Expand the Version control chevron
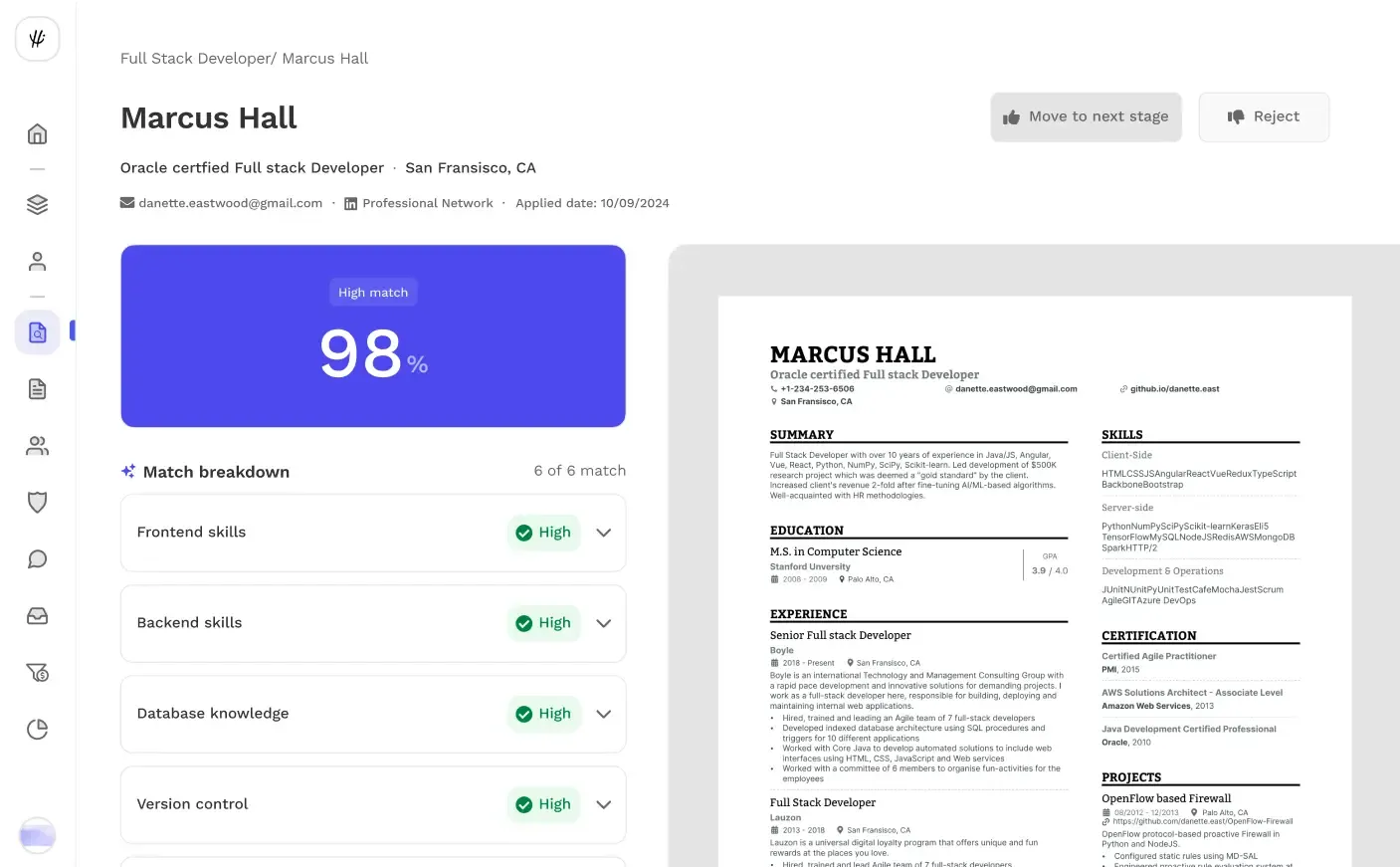 pos(603,804)
